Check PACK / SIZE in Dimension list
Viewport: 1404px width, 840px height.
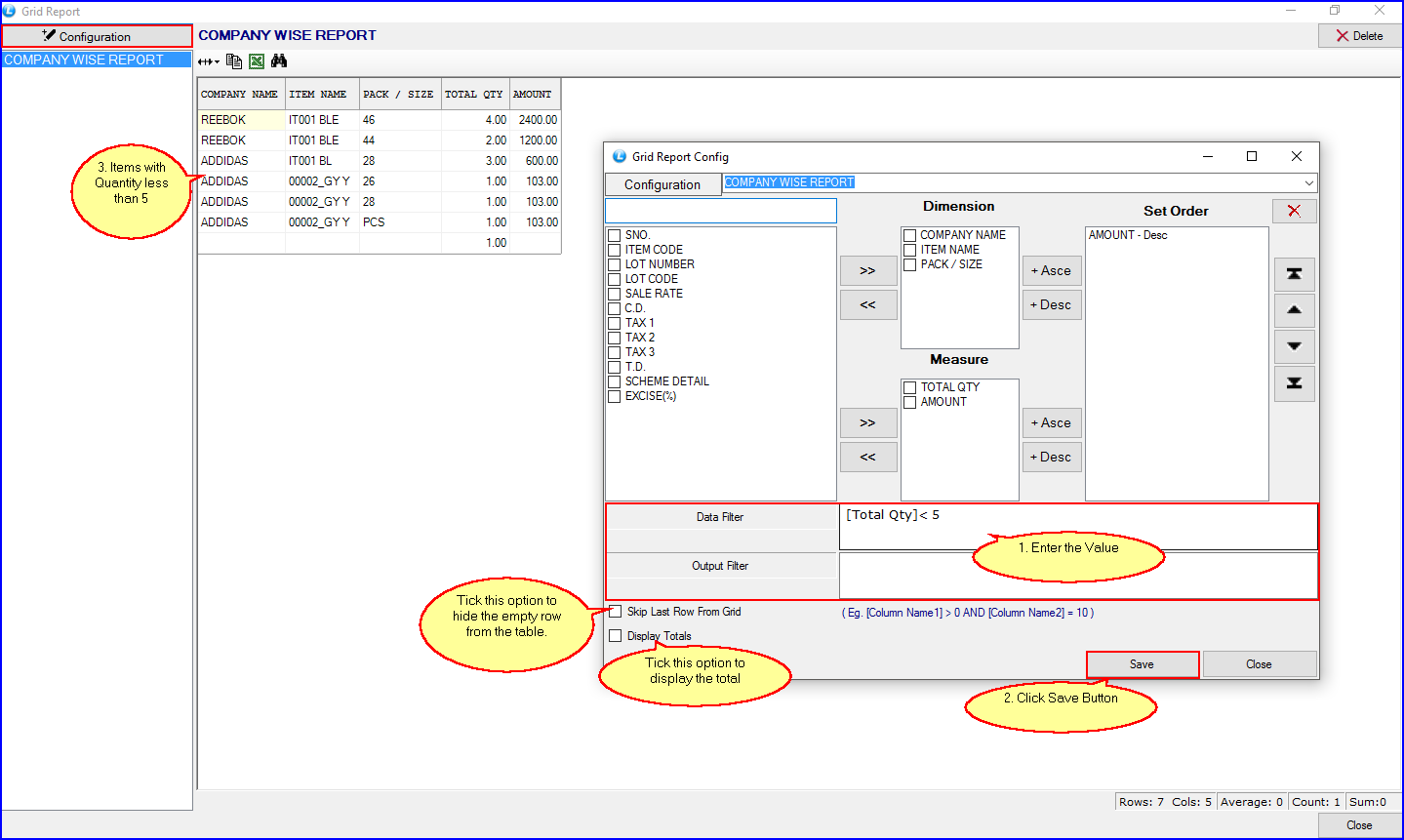click(909, 264)
